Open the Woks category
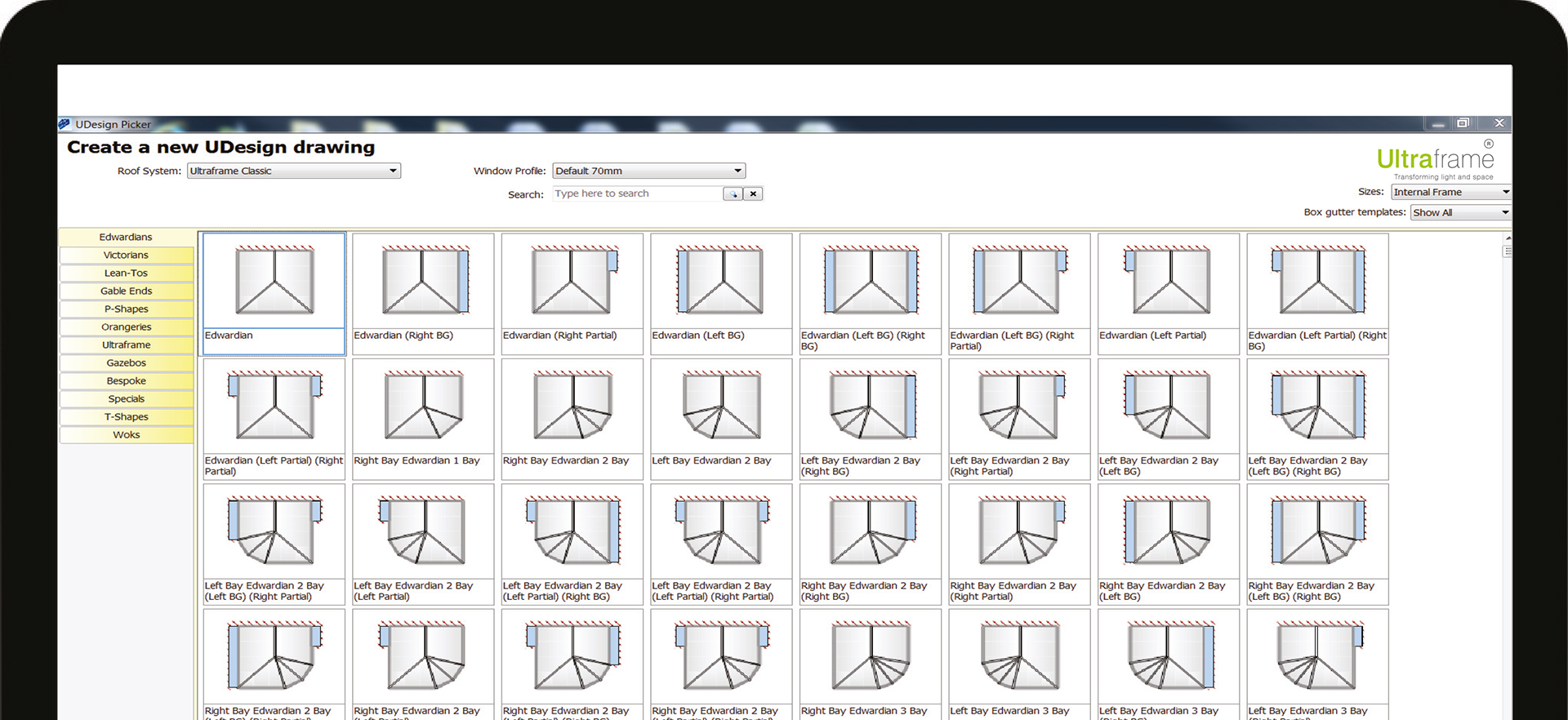The height and width of the screenshot is (720, 1568). pos(126,434)
